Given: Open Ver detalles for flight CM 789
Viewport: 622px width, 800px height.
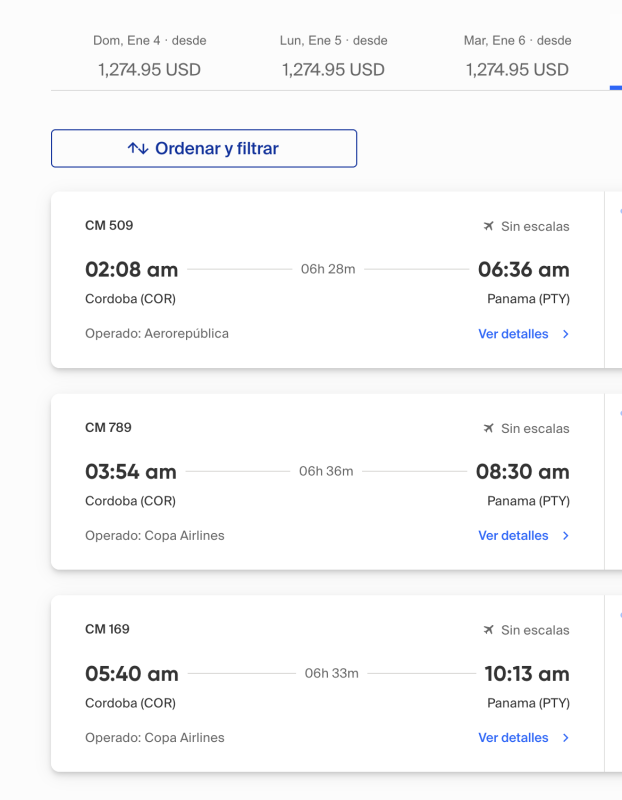Looking at the screenshot, I should [x=513, y=536].
